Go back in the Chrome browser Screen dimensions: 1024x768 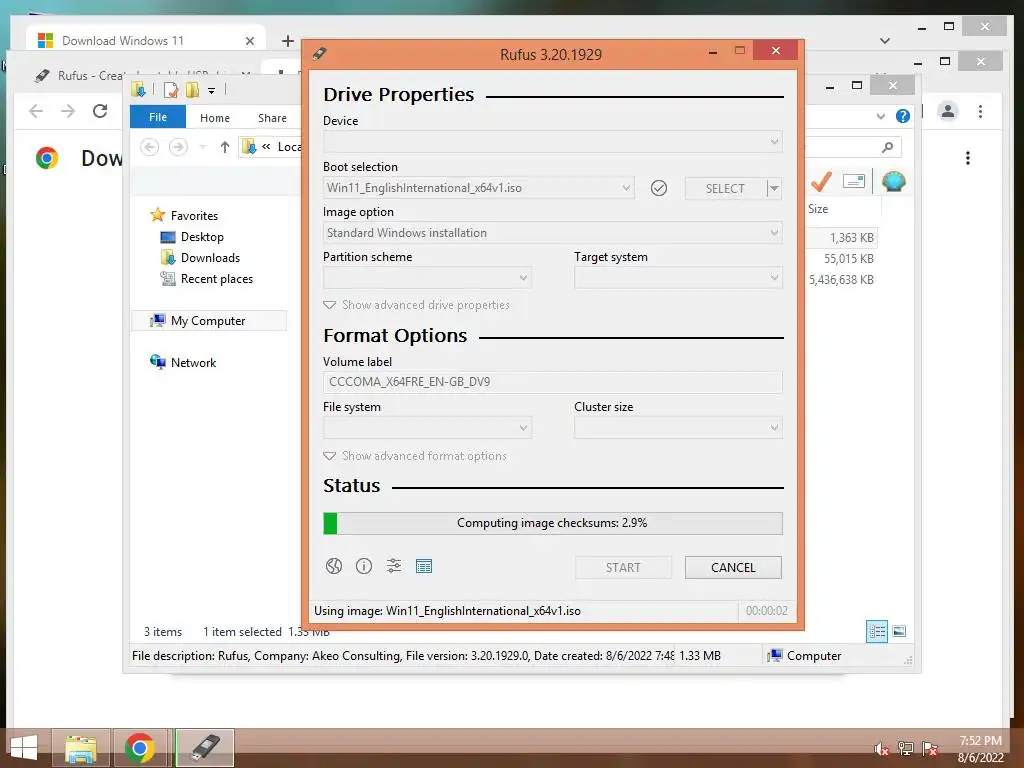[36, 111]
